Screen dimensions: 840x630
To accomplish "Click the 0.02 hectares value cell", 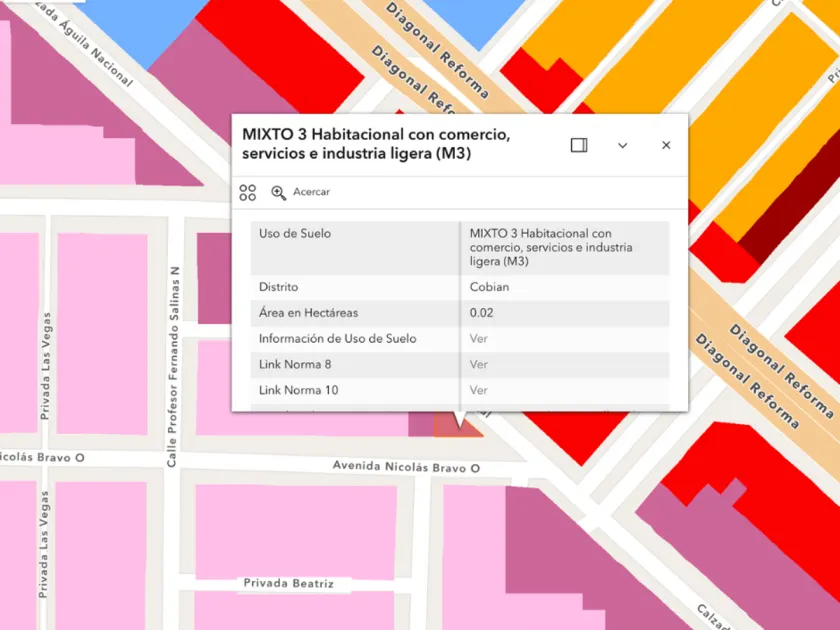I will (x=482, y=313).
